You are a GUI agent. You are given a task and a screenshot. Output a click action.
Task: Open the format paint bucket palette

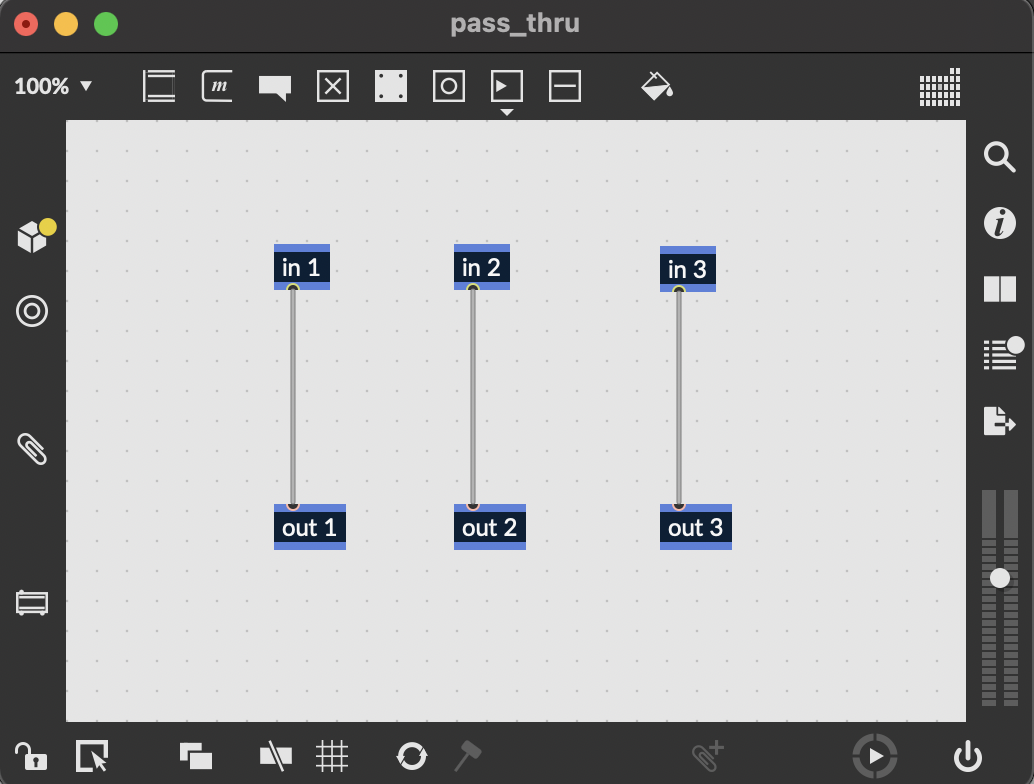656,86
